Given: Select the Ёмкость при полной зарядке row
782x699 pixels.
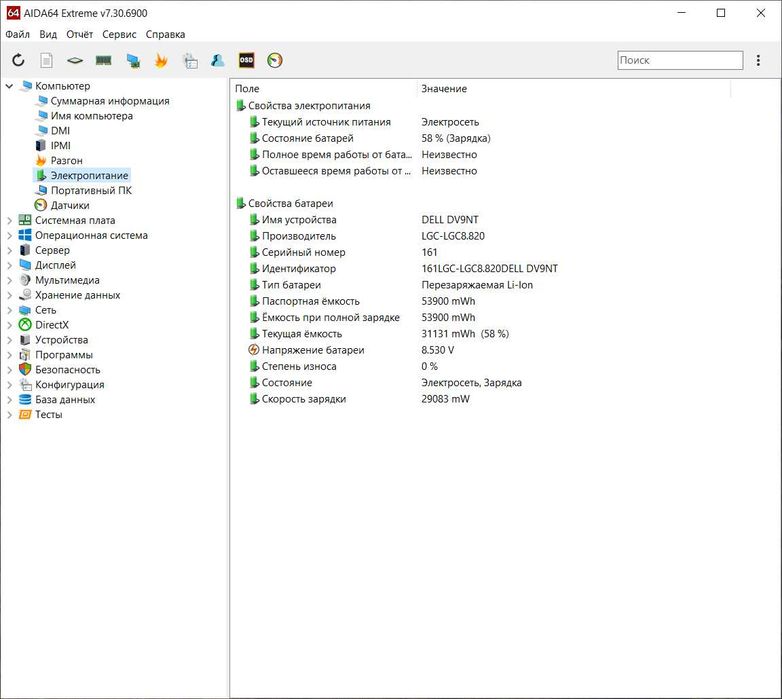Looking at the screenshot, I should click(x=362, y=318).
